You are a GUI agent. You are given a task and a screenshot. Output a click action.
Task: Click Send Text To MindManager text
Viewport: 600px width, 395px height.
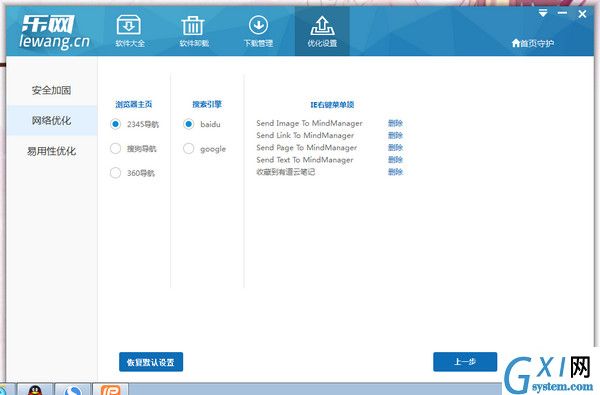(x=305, y=160)
